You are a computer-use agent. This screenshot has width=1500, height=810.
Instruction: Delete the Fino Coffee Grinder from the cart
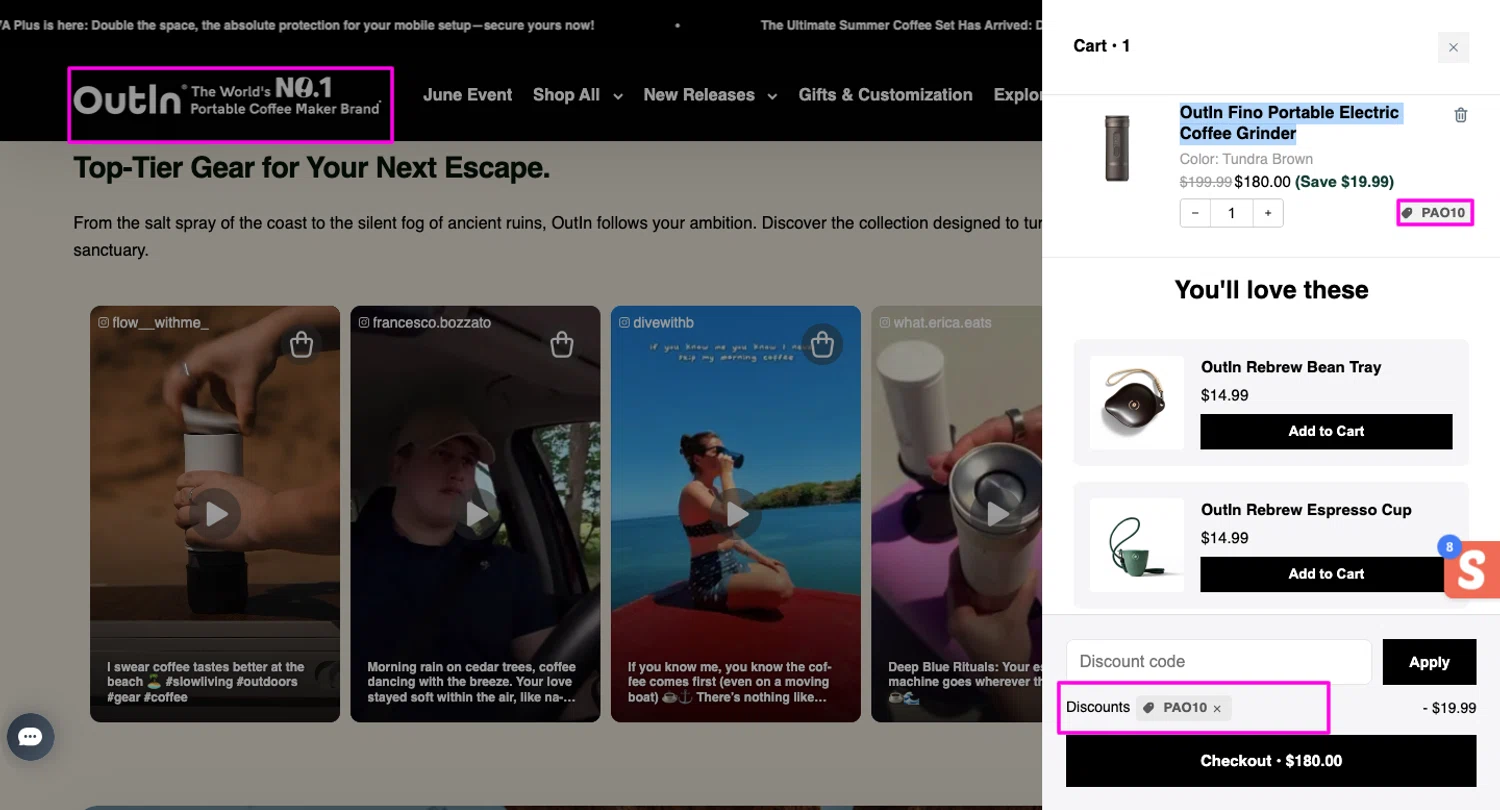(1460, 115)
